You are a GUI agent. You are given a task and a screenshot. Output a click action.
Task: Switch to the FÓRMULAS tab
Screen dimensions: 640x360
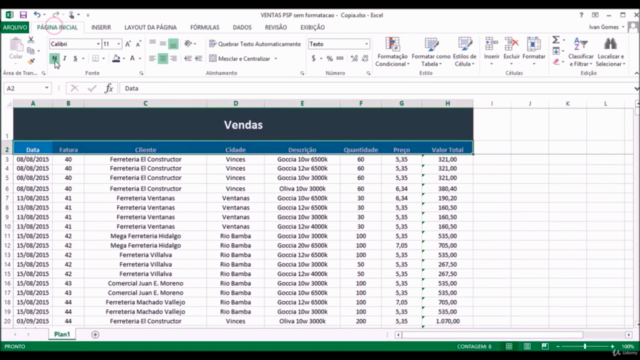[204, 27]
